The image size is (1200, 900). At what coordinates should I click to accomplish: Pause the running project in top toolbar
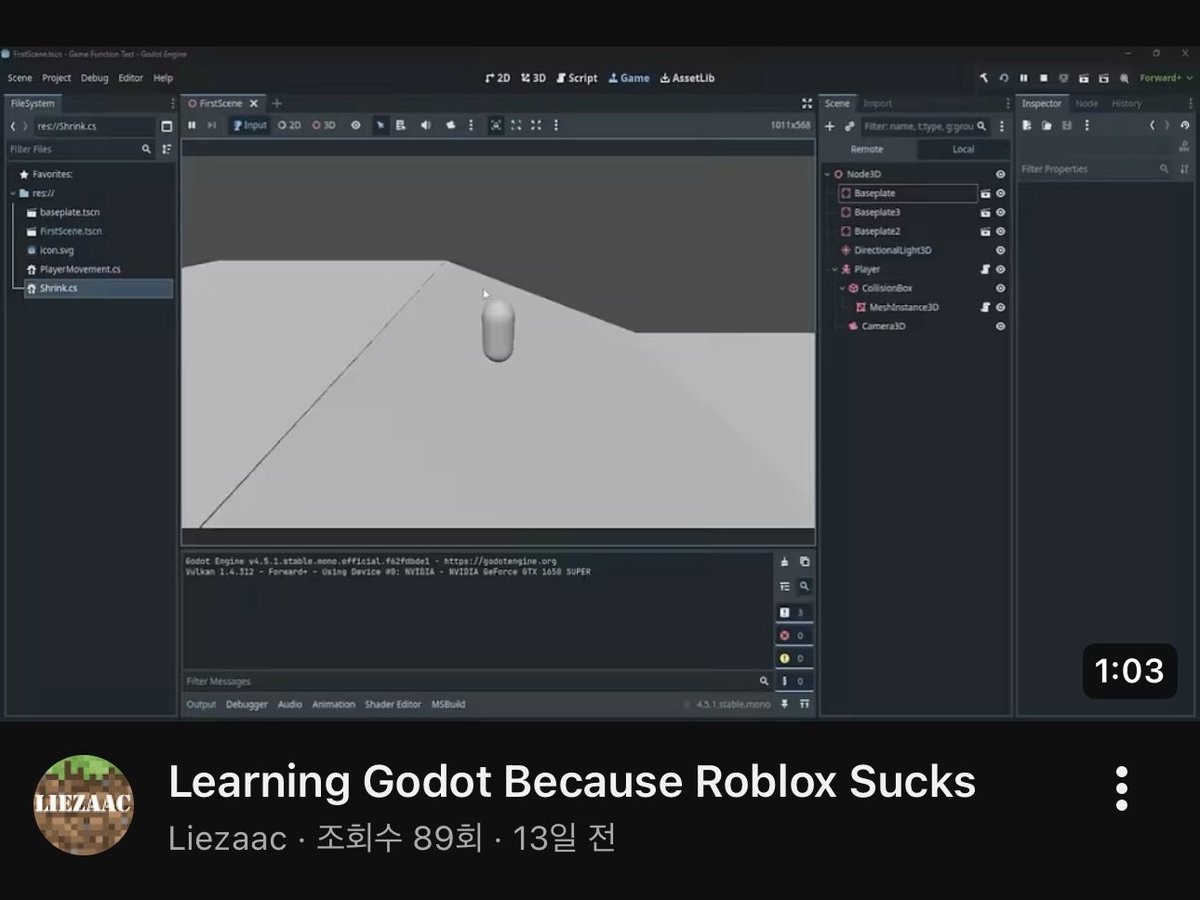pos(1024,78)
